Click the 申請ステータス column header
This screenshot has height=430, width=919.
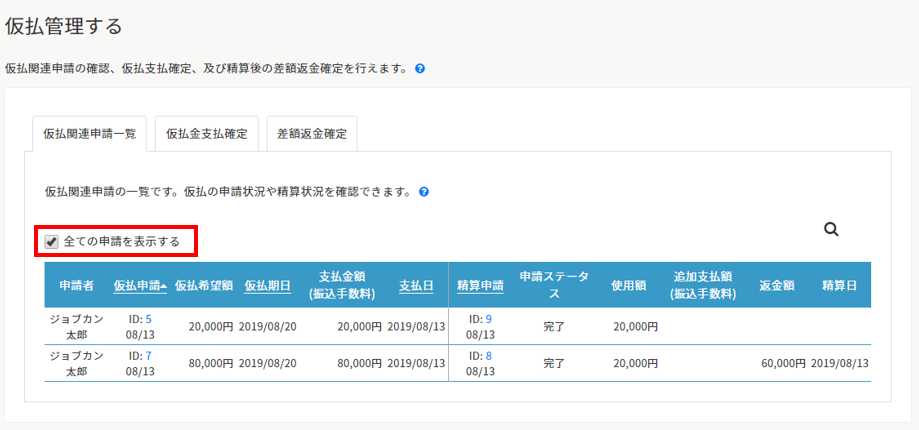[x=554, y=285]
